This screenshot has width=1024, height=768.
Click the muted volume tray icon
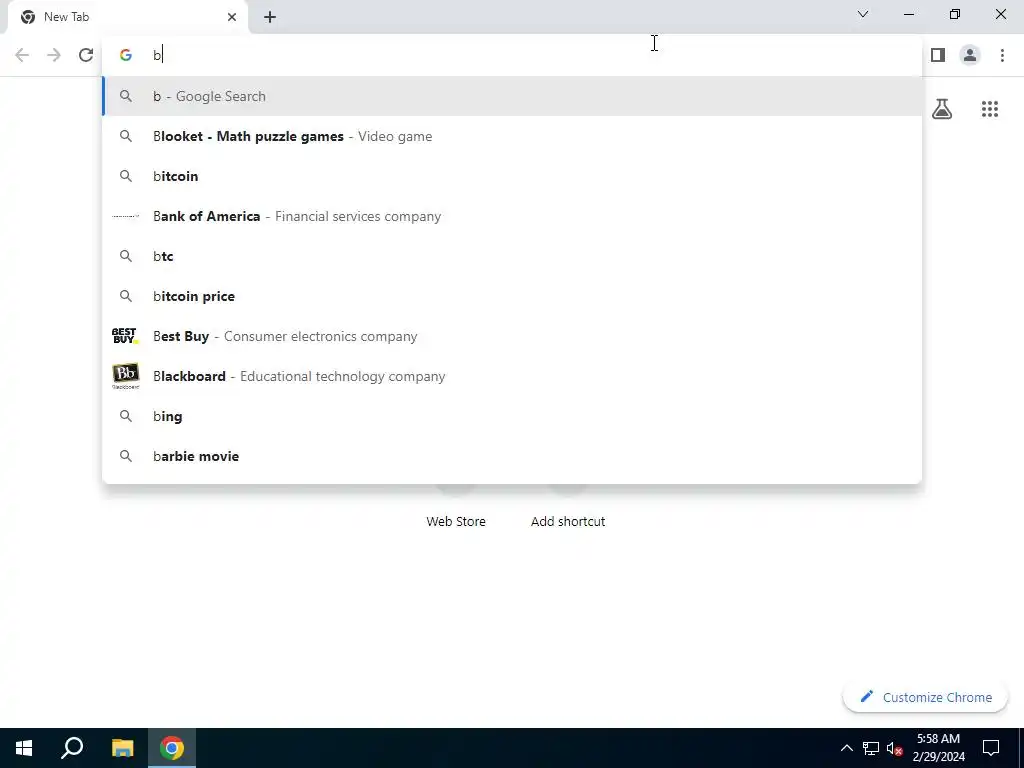click(x=895, y=748)
